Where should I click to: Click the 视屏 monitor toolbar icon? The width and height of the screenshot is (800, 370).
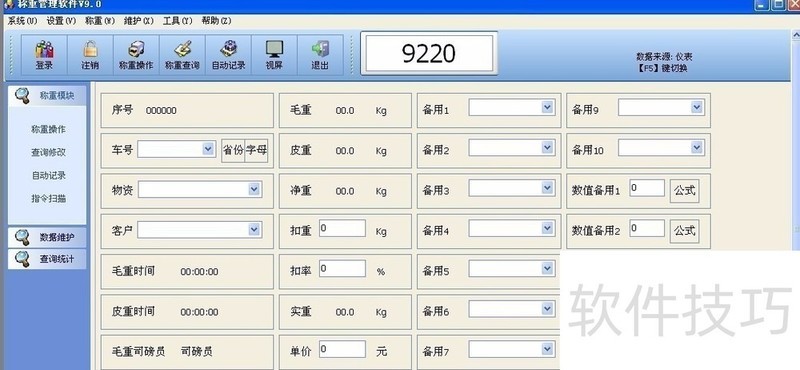point(274,55)
